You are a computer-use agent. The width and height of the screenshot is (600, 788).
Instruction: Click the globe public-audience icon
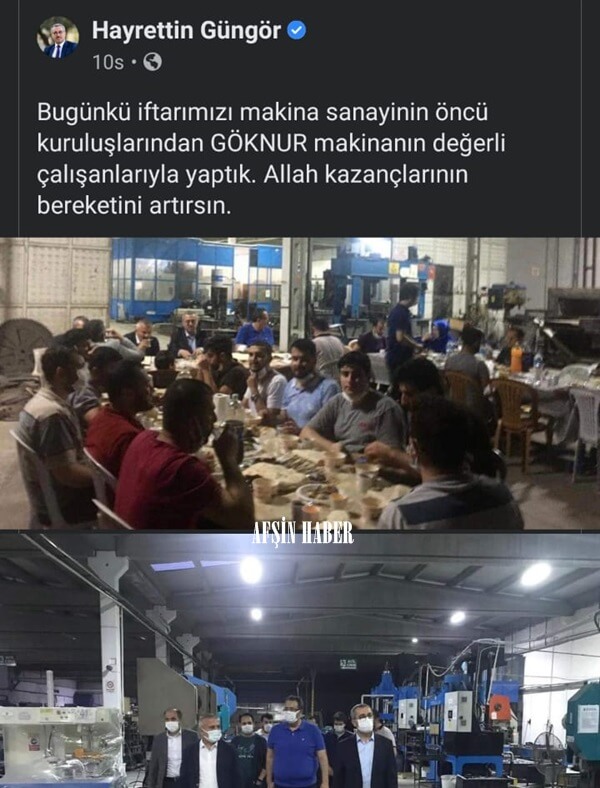pyautogui.click(x=152, y=62)
